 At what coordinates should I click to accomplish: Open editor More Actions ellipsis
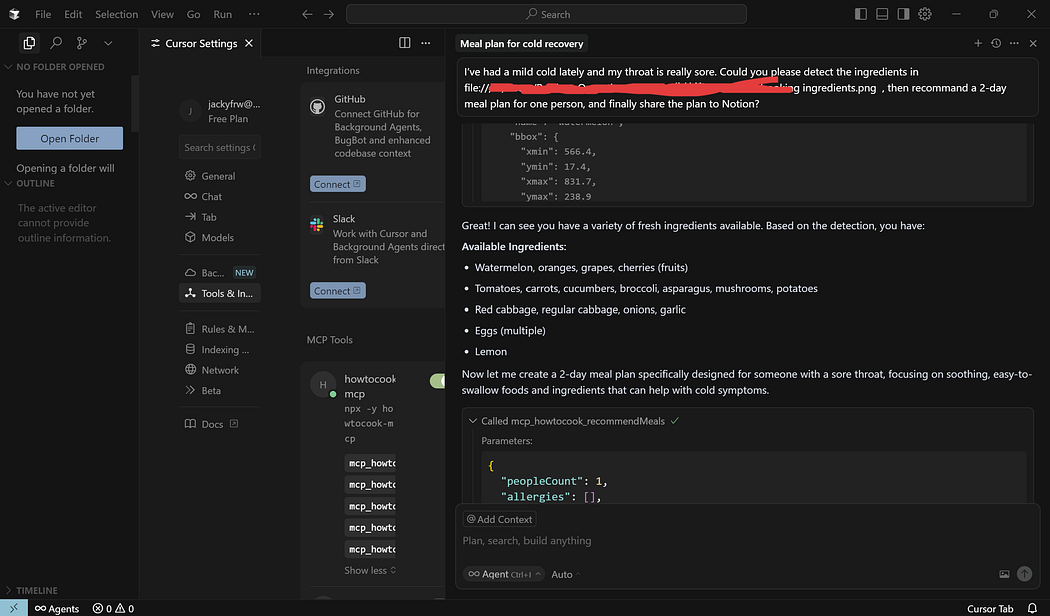(426, 43)
